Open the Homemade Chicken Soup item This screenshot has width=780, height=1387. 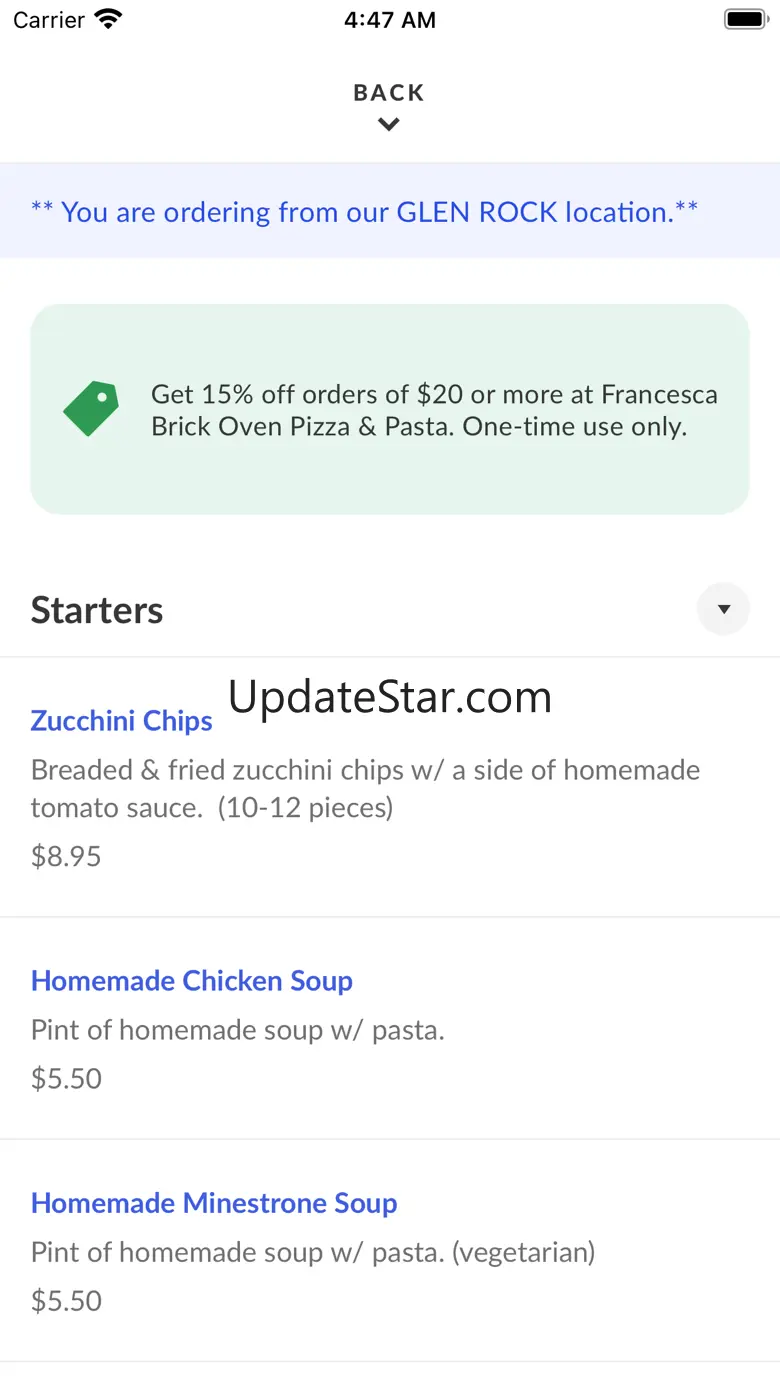point(192,981)
